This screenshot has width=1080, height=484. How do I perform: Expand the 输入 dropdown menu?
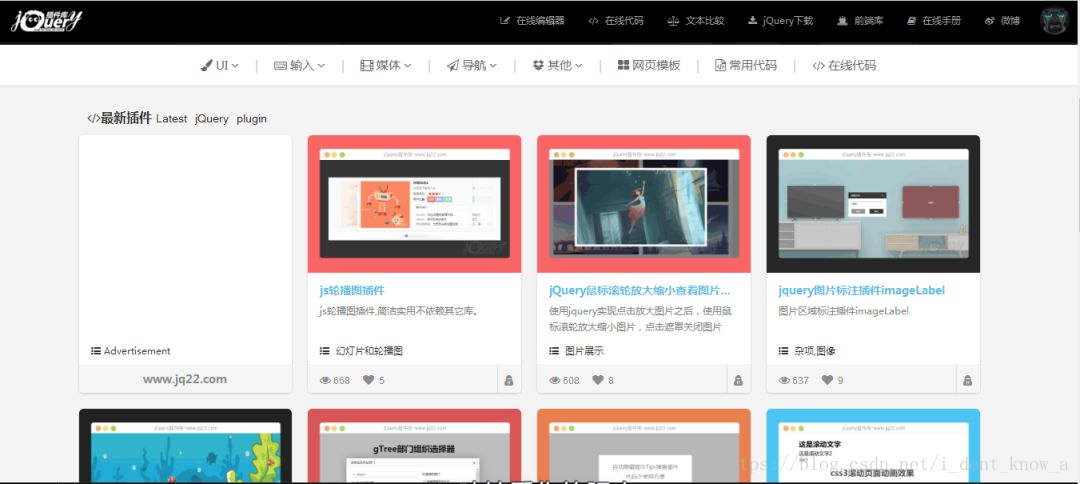point(300,65)
